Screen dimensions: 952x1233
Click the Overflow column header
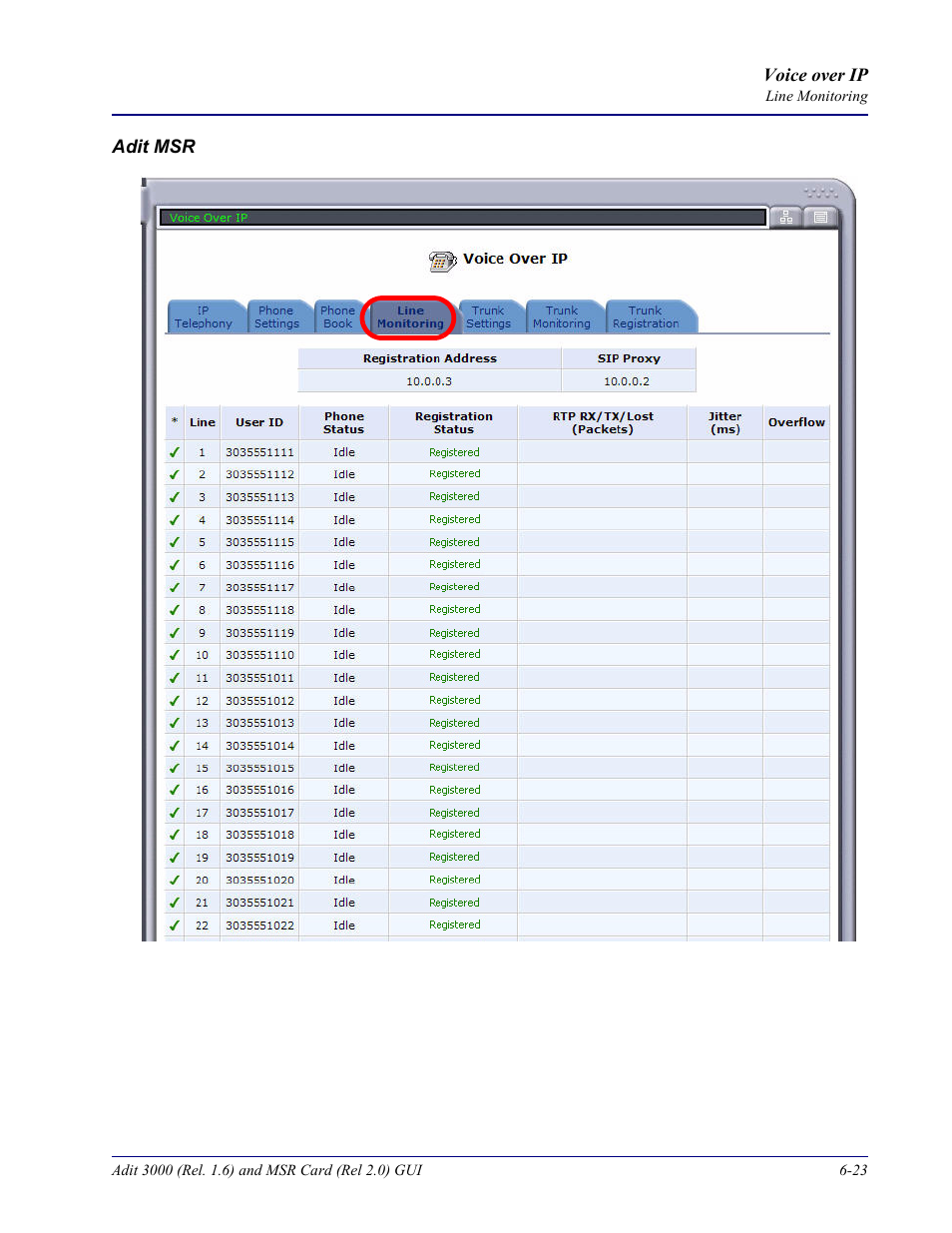pos(796,422)
